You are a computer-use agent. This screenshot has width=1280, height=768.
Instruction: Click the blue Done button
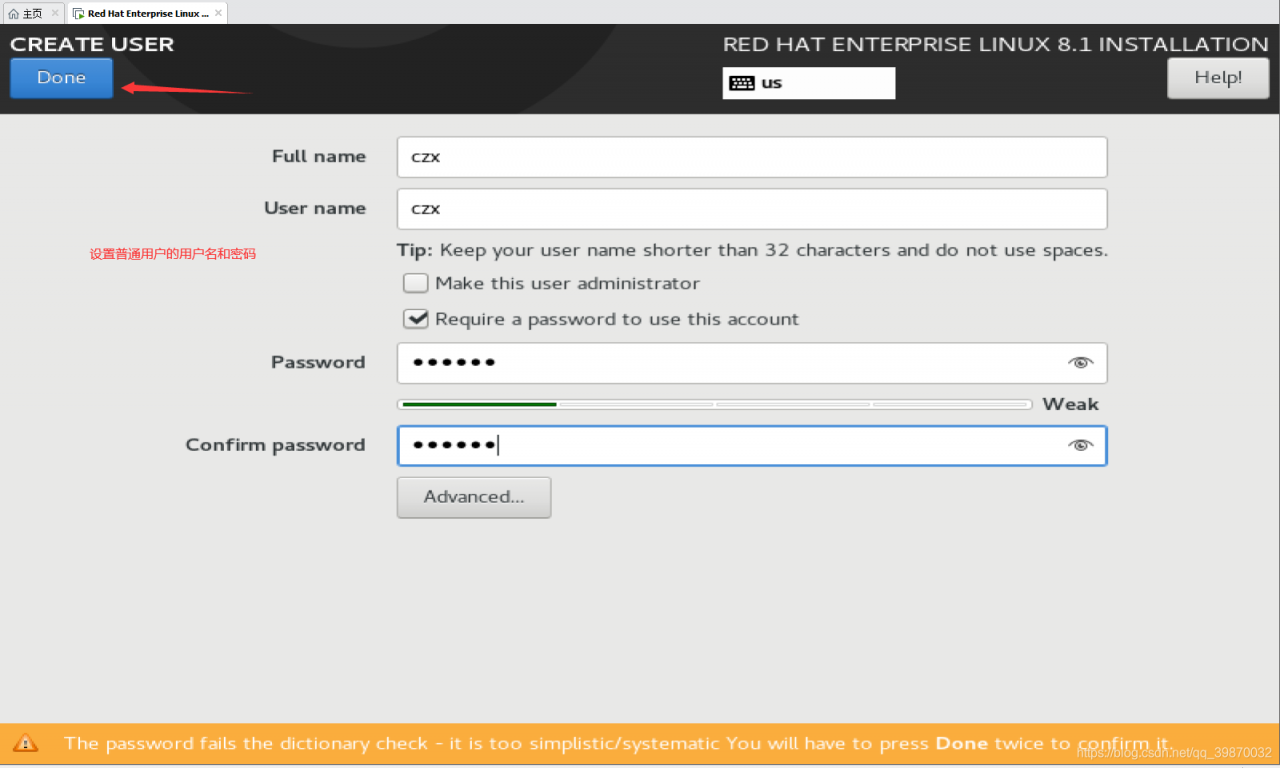coord(61,78)
